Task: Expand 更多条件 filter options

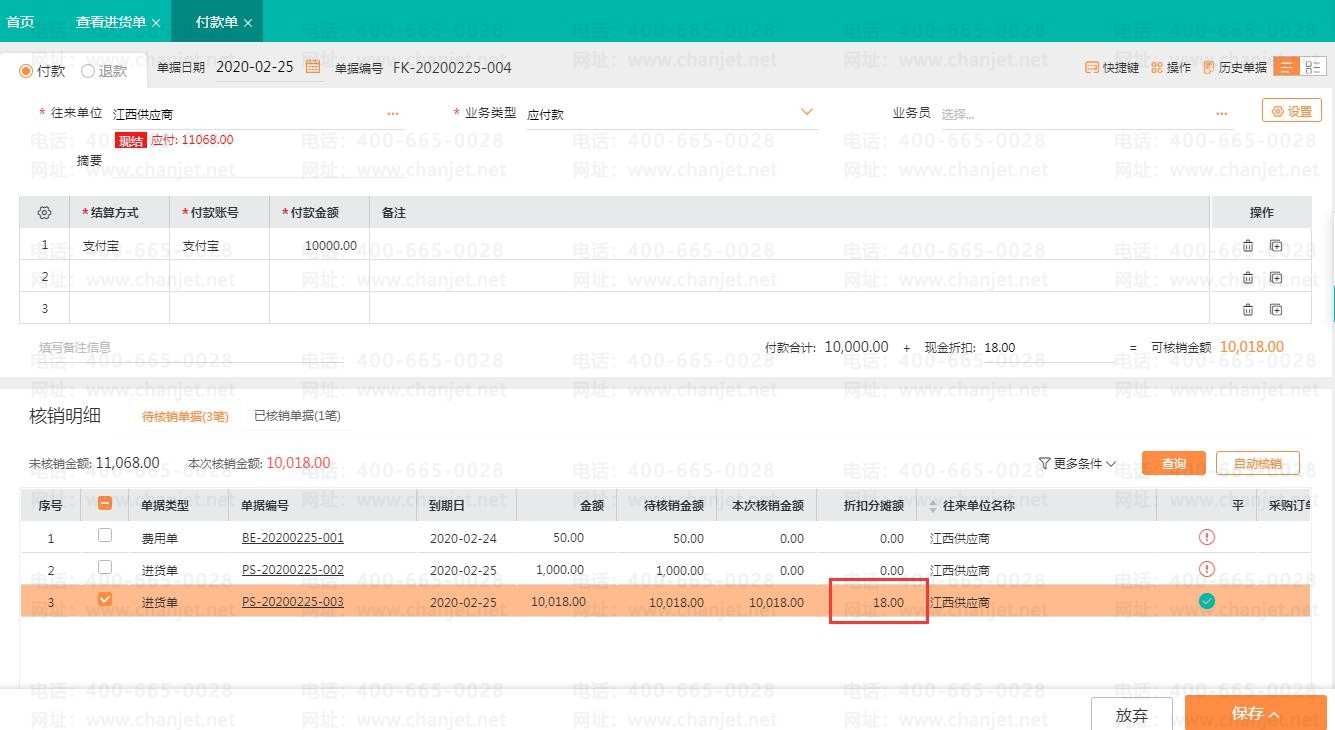Action: pyautogui.click(x=1077, y=463)
